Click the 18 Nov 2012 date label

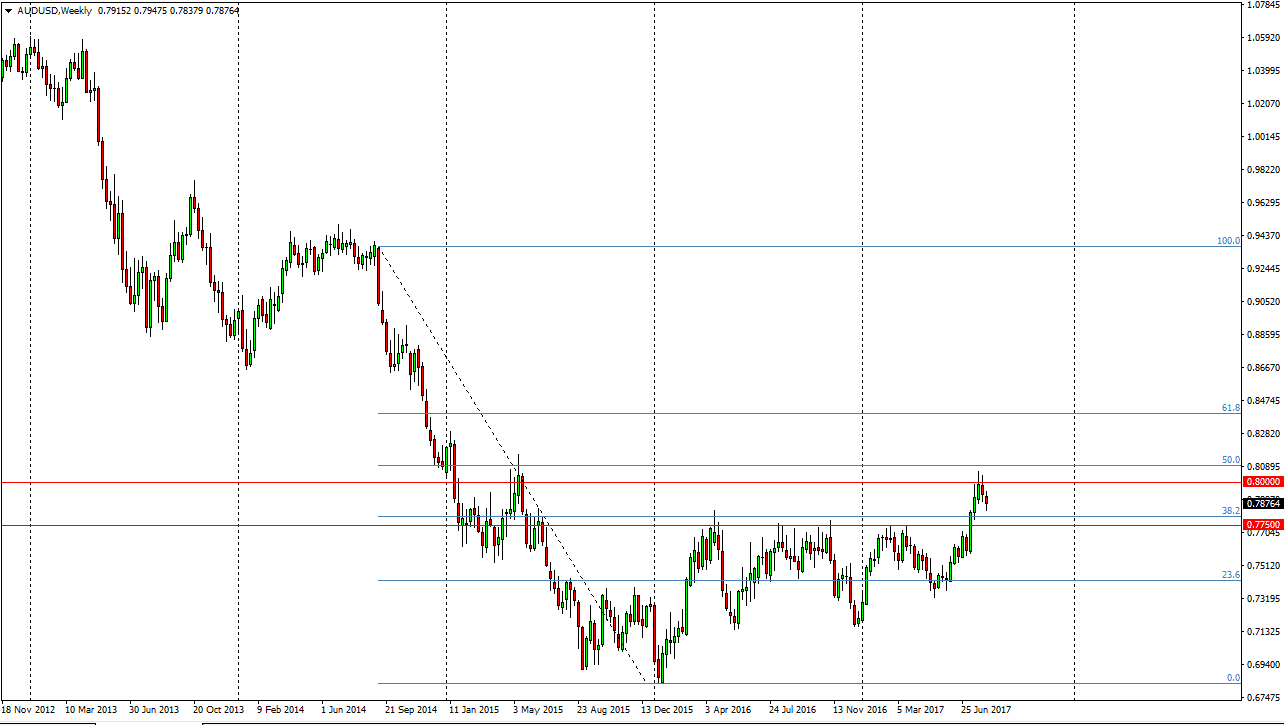pos(29,709)
